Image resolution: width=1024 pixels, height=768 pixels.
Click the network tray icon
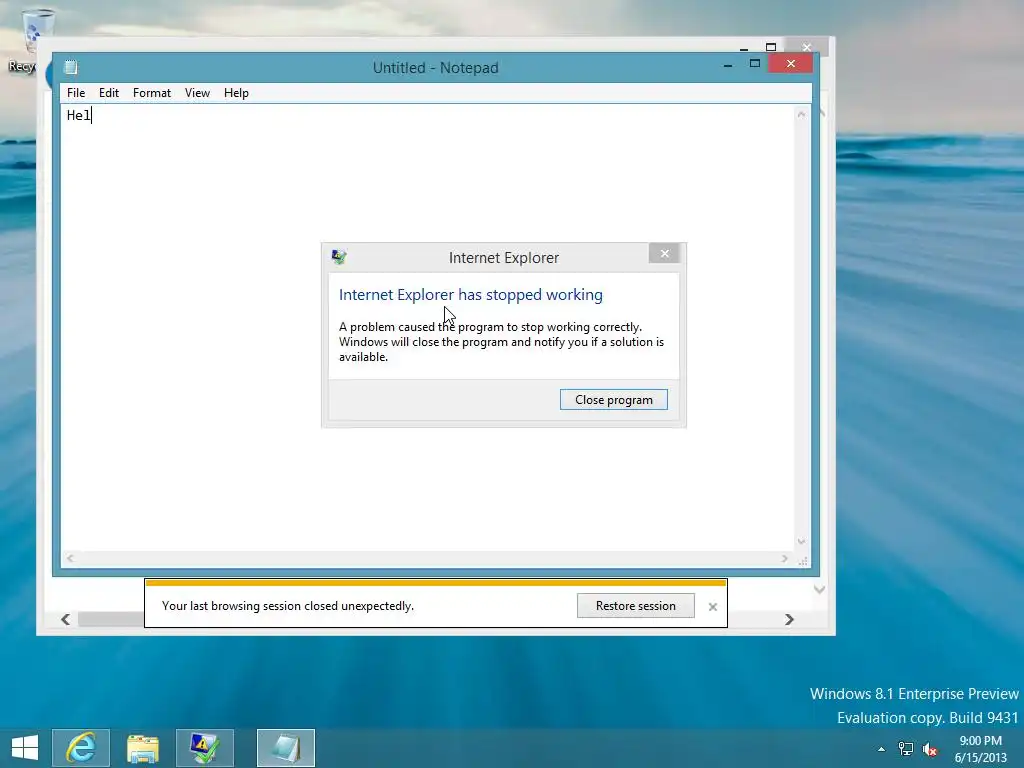(x=906, y=749)
